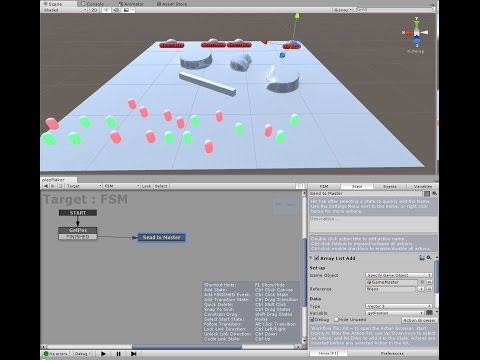Click the graph vertical scrollbar thumb

(304, 272)
